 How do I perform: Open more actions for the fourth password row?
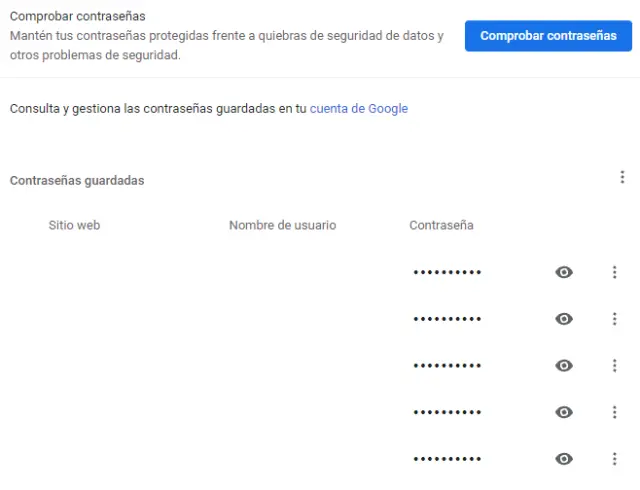[614, 412]
